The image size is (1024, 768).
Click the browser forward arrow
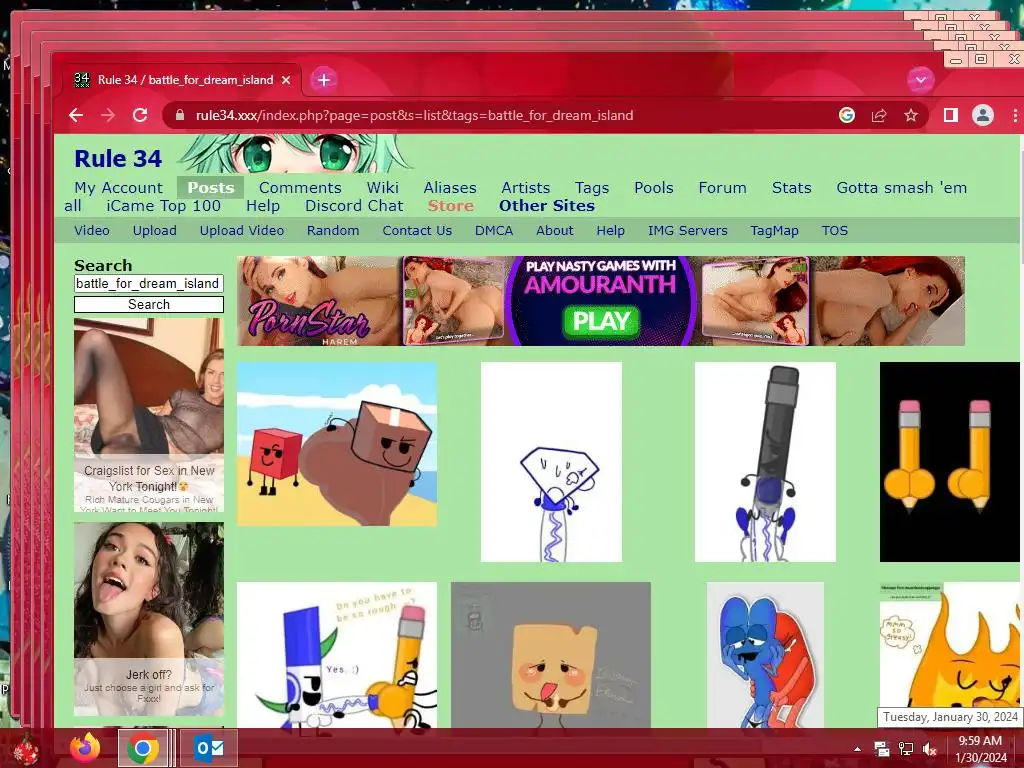[108, 116]
